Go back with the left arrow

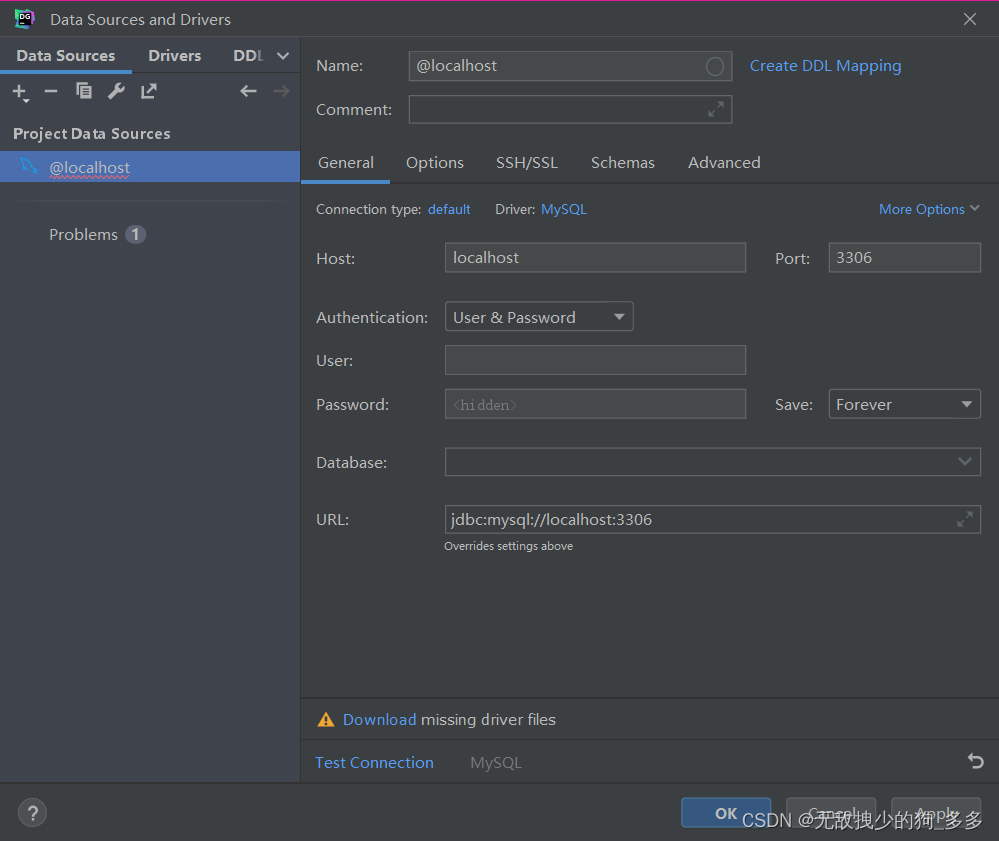tap(248, 91)
